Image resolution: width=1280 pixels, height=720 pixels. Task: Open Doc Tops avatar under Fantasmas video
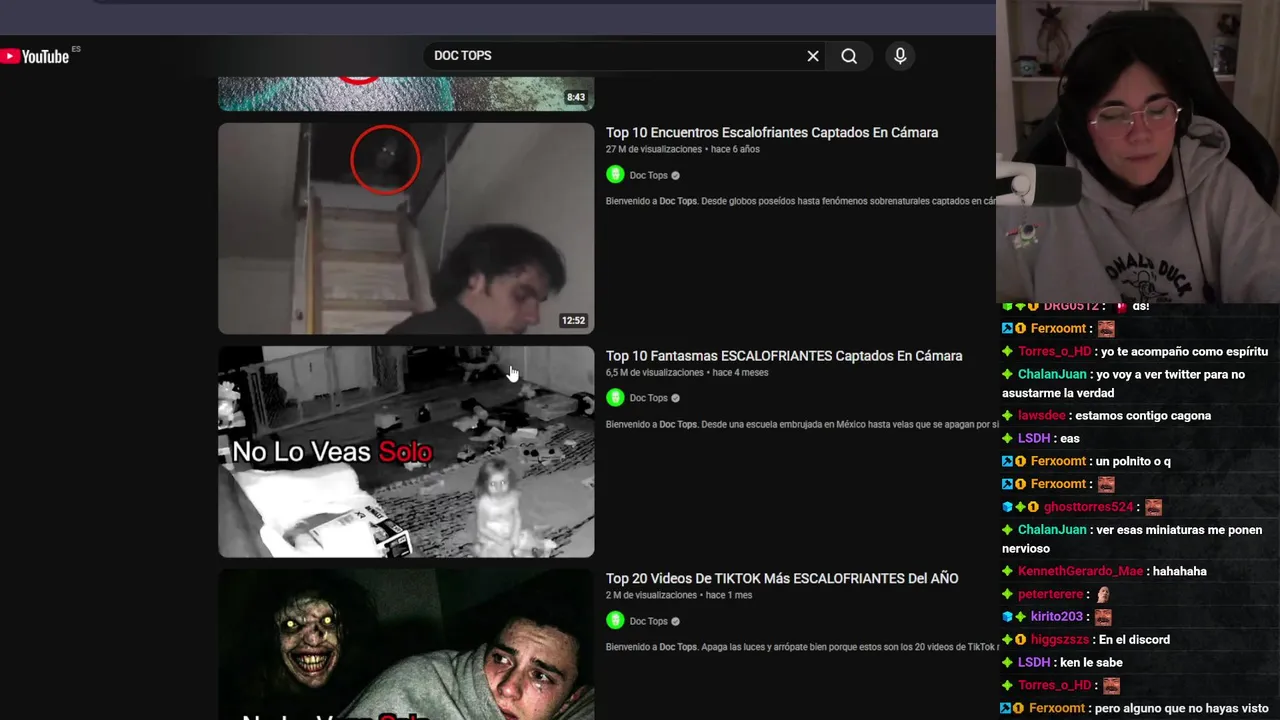click(x=615, y=398)
